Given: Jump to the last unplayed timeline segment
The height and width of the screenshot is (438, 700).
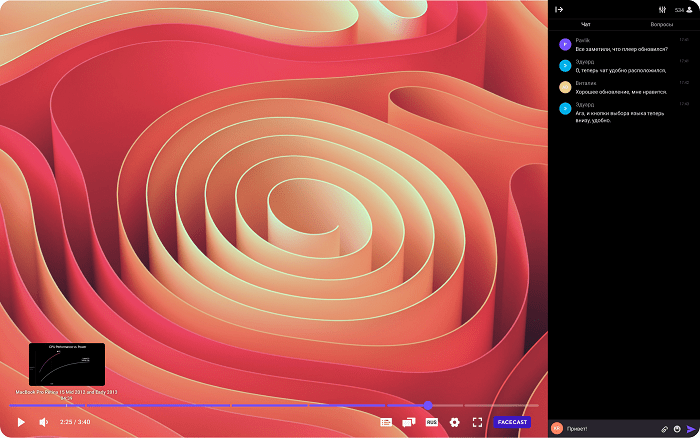Looking at the screenshot, I should (501, 405).
